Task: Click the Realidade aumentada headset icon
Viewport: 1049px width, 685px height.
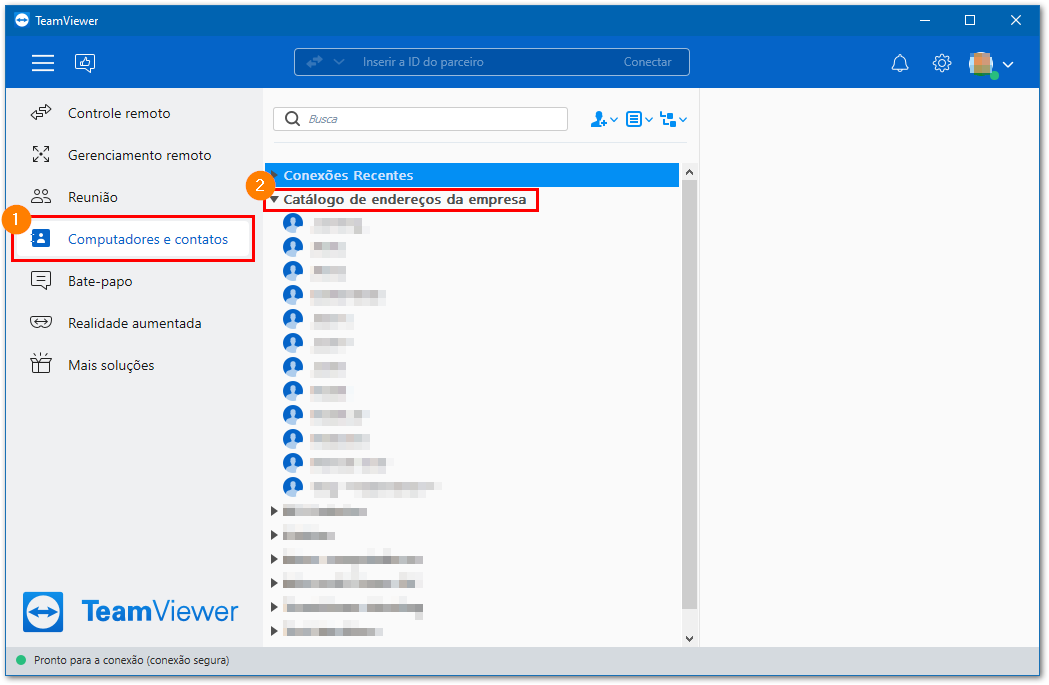Action: (x=41, y=322)
